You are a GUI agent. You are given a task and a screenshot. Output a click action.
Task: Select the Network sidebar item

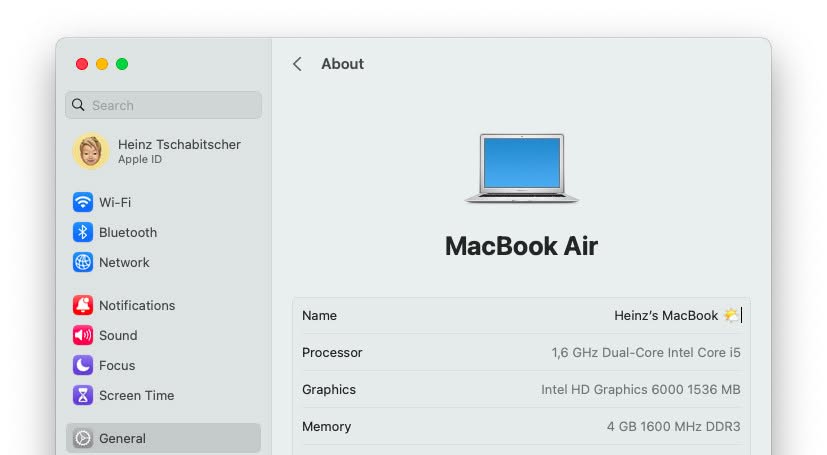164,262
